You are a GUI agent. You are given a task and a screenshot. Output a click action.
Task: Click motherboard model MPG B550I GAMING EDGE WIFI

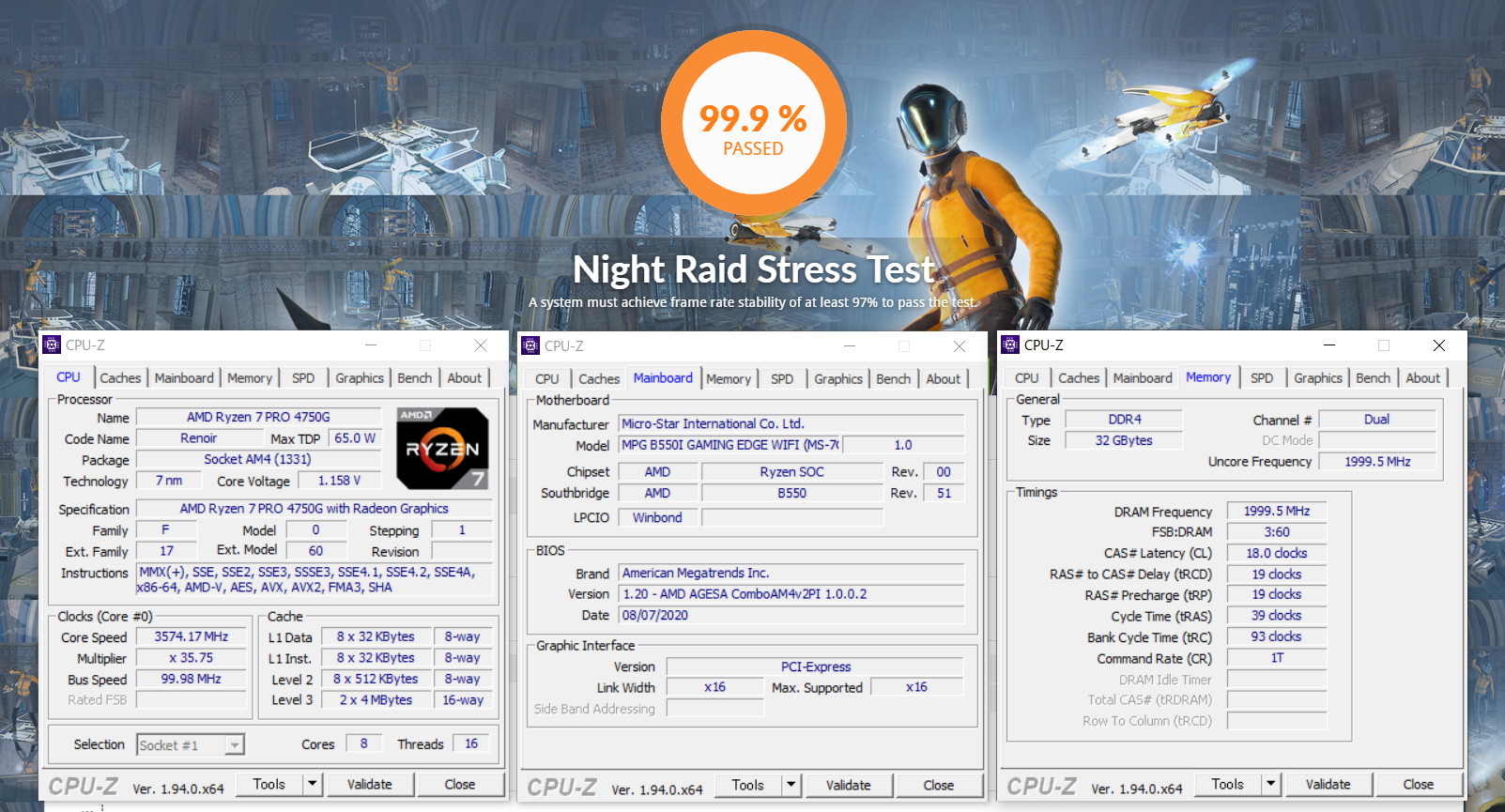point(729,445)
